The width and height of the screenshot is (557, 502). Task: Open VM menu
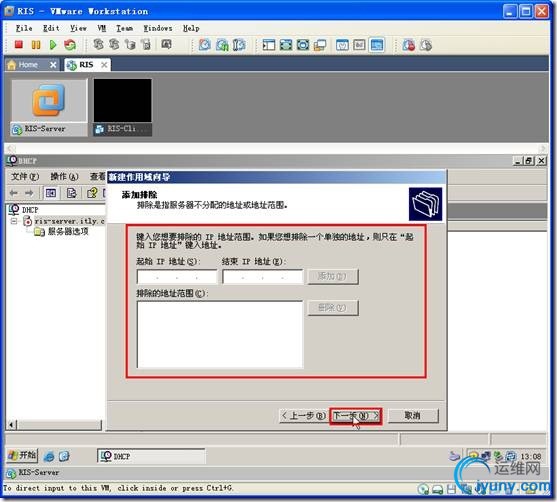click(x=102, y=28)
